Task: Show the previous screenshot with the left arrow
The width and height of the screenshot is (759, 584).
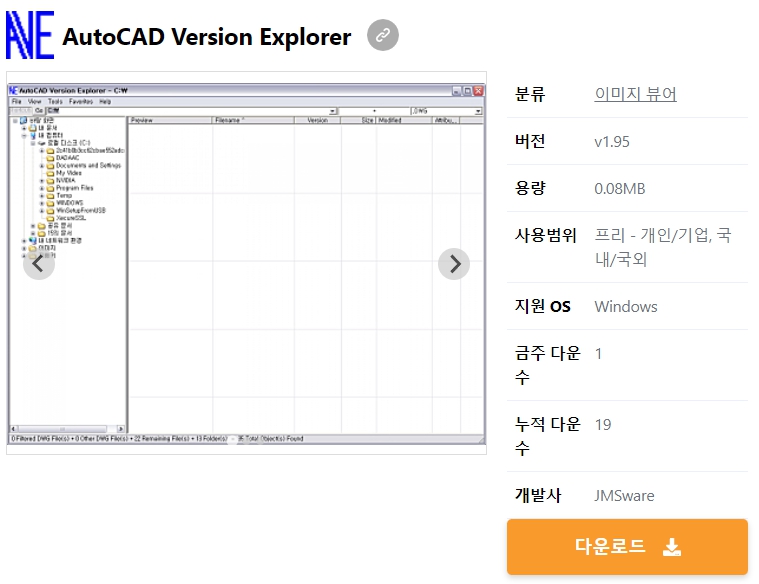Action: click(x=39, y=264)
